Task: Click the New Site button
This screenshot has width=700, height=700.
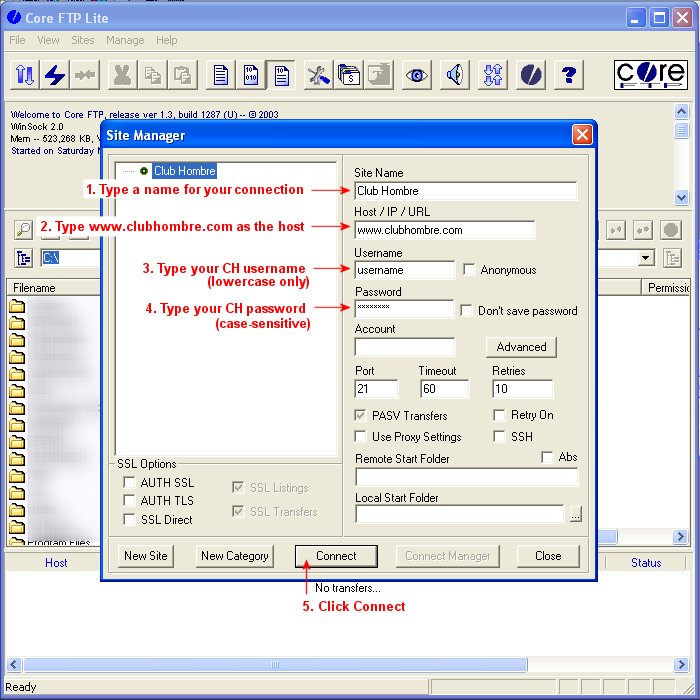Action: tap(146, 556)
